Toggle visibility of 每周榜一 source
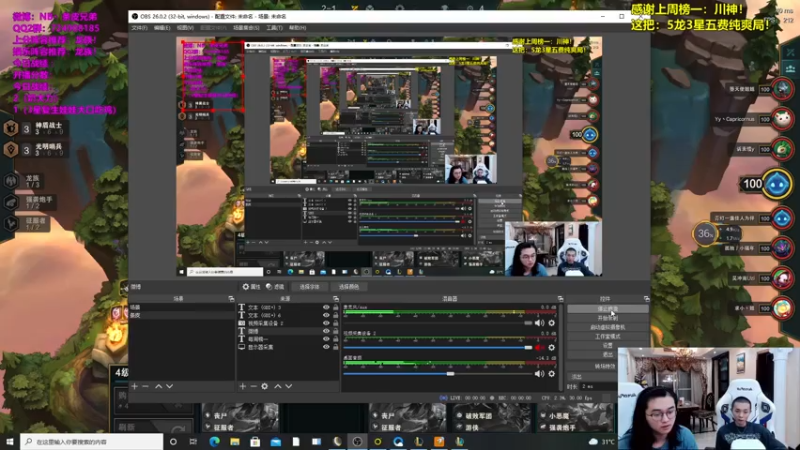The height and width of the screenshot is (450, 800). click(326, 339)
